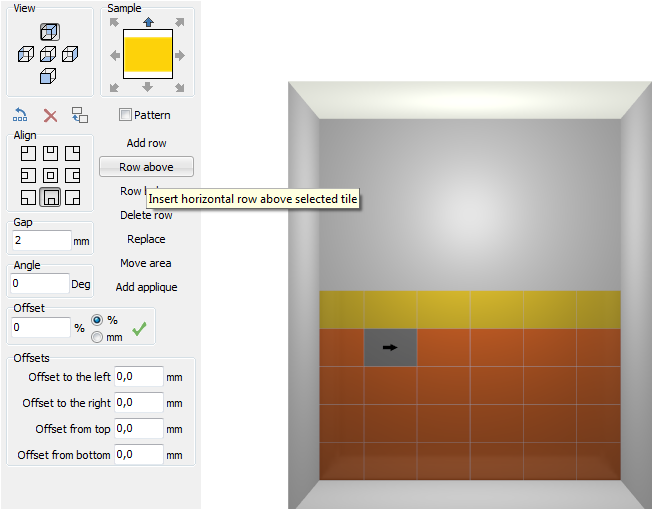Image resolution: width=654 pixels, height=509 pixels.
Task: Click the yellow tile row on wall
Action: tap(470, 310)
